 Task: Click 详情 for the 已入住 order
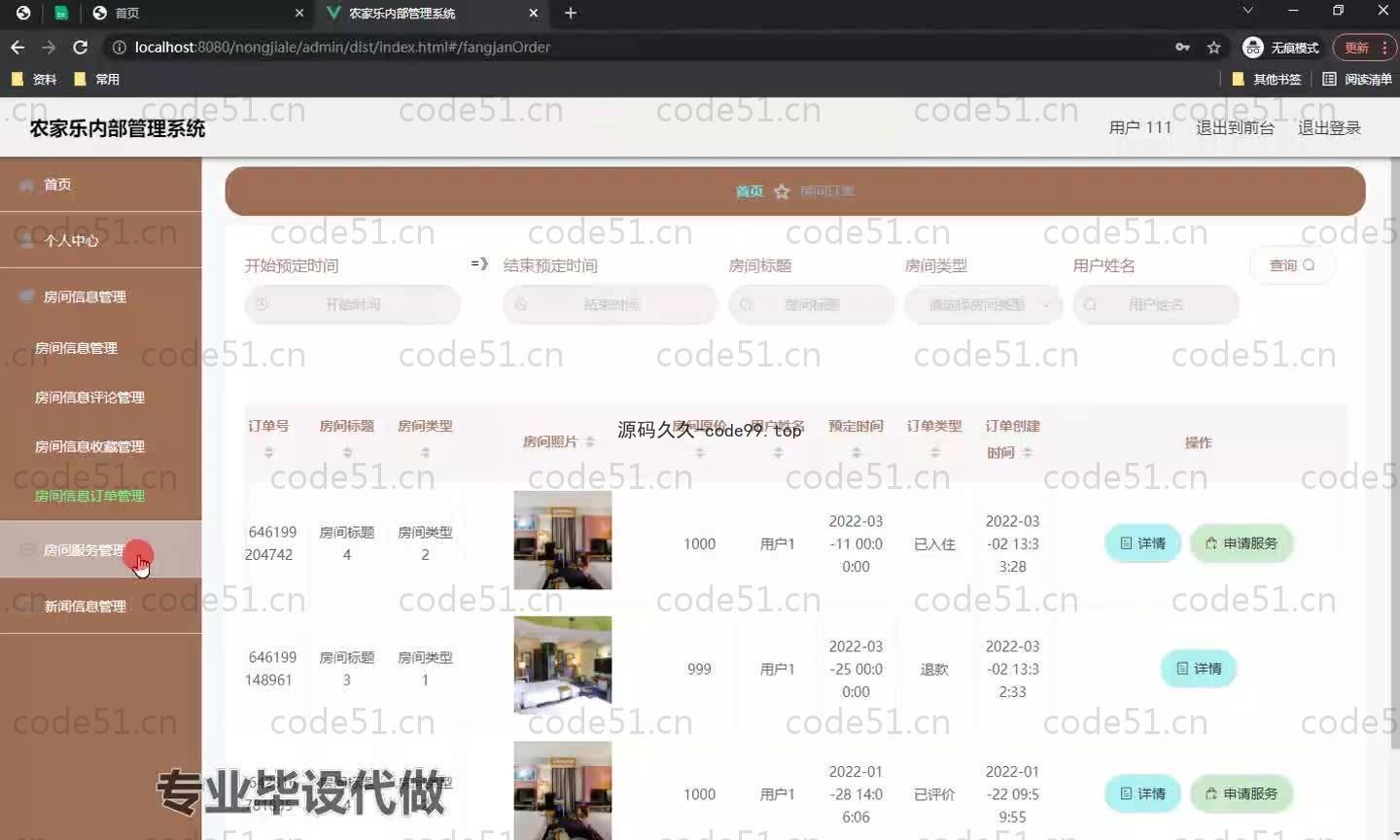(x=1142, y=543)
